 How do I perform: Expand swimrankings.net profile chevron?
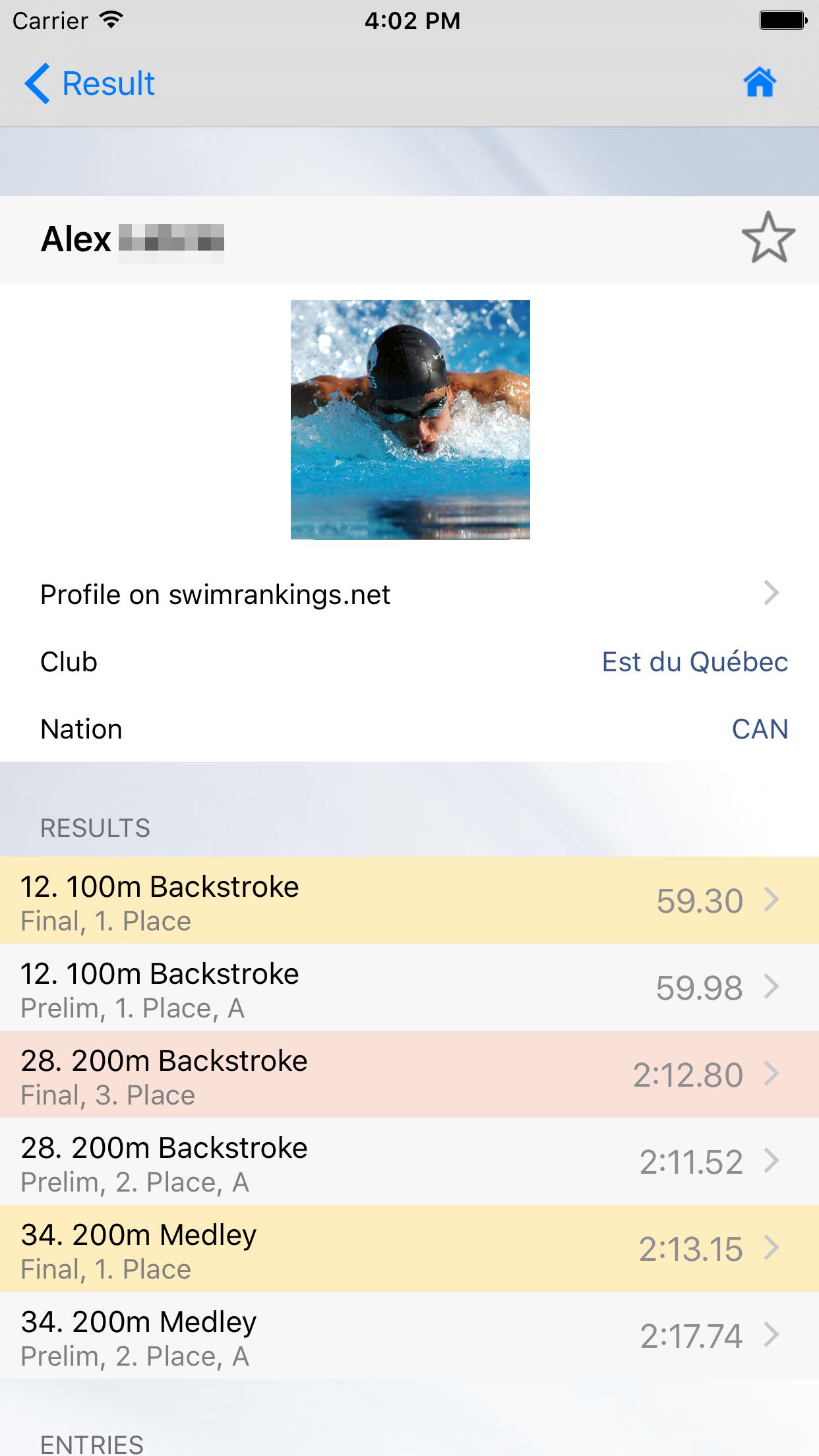point(771,593)
